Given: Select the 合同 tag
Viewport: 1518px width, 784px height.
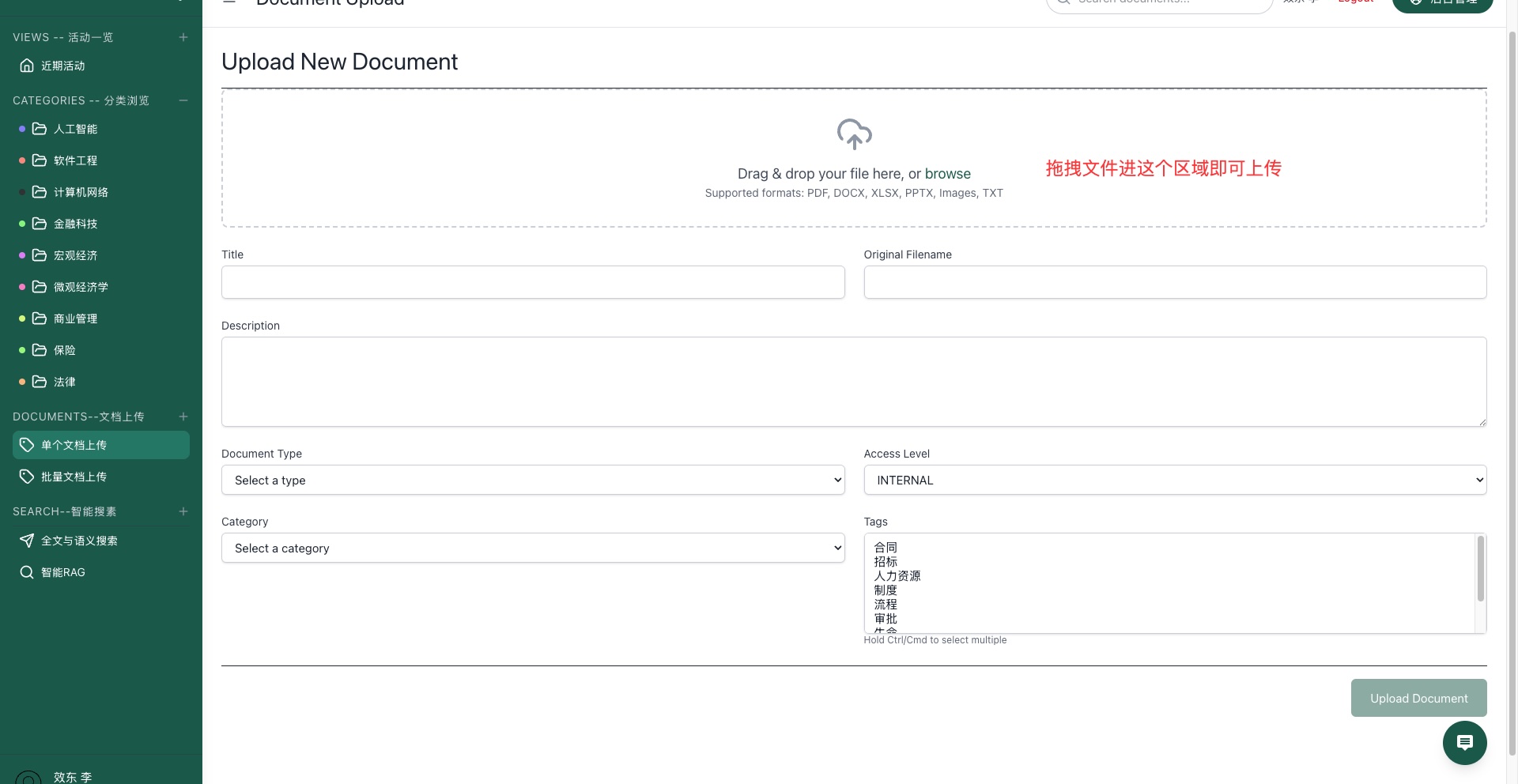Looking at the screenshot, I should tap(885, 548).
